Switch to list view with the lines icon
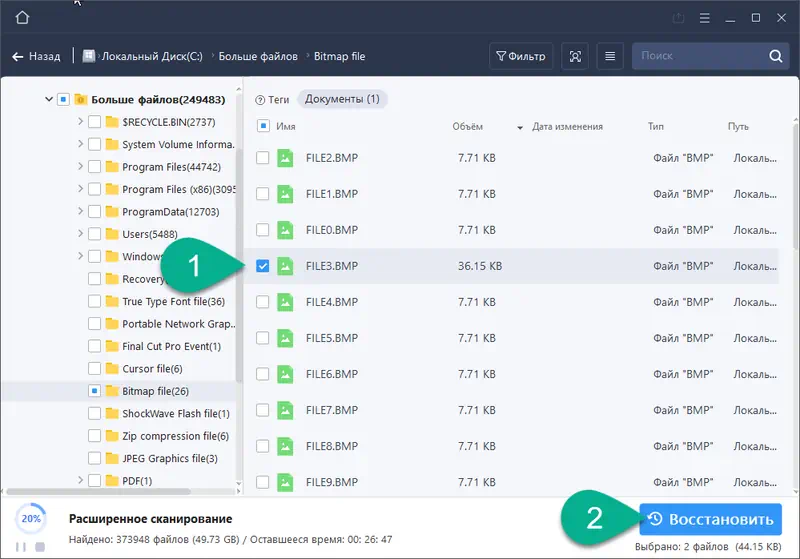Viewport: 800px width, 559px height. click(609, 57)
